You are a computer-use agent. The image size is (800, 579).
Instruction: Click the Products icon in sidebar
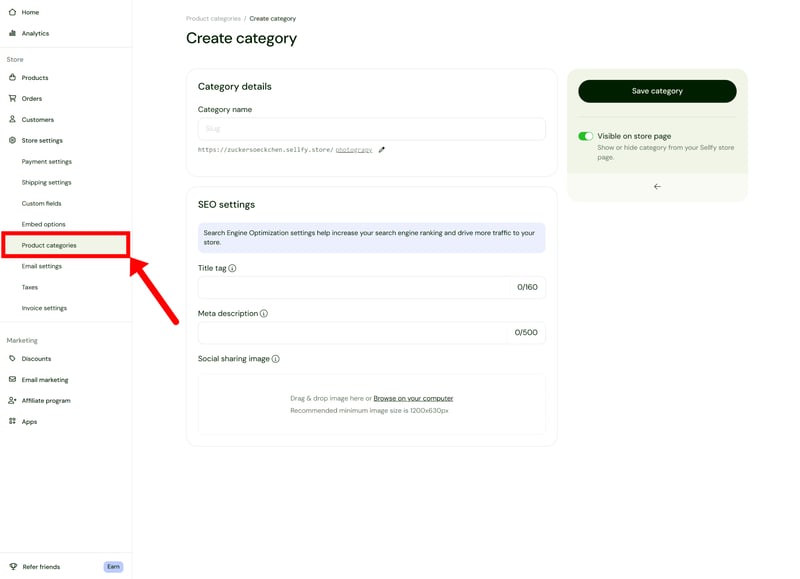click(x=12, y=77)
